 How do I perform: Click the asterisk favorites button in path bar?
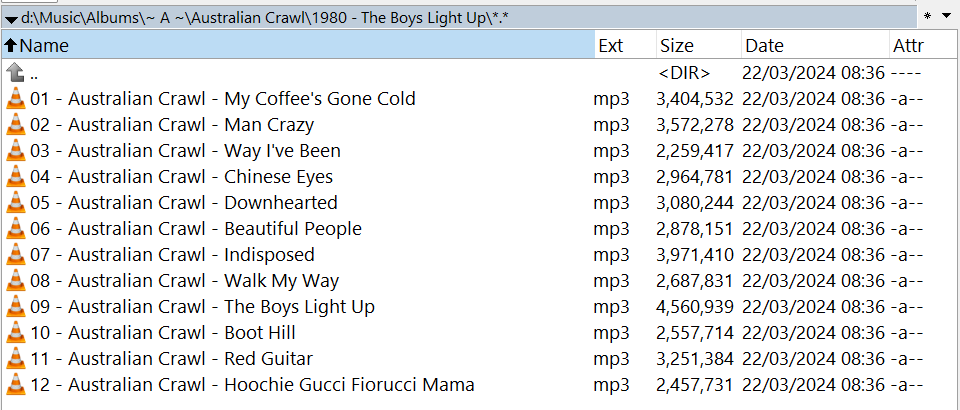tap(928, 17)
